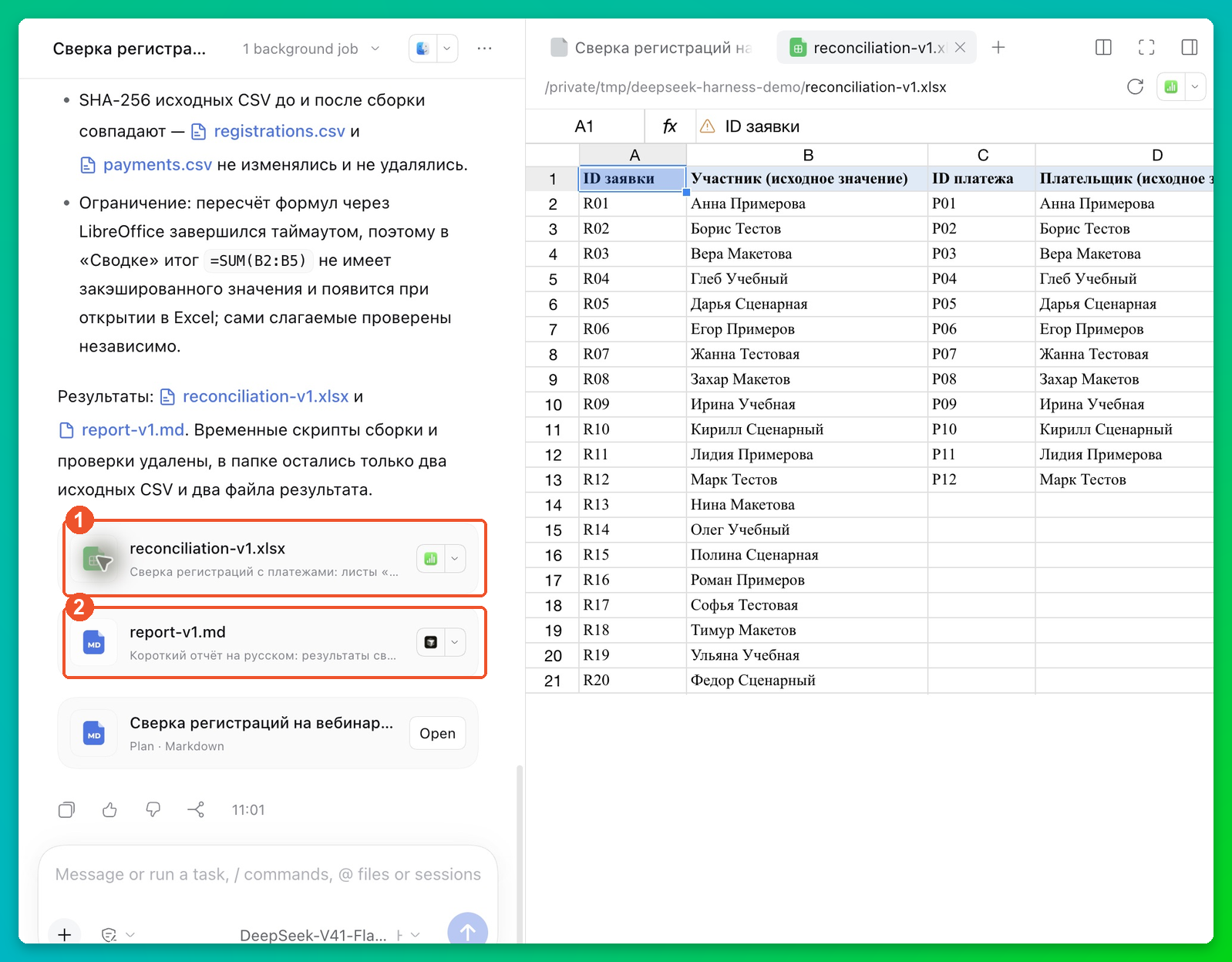Open the registrations.csv link
1232x962 pixels.
coord(279,131)
